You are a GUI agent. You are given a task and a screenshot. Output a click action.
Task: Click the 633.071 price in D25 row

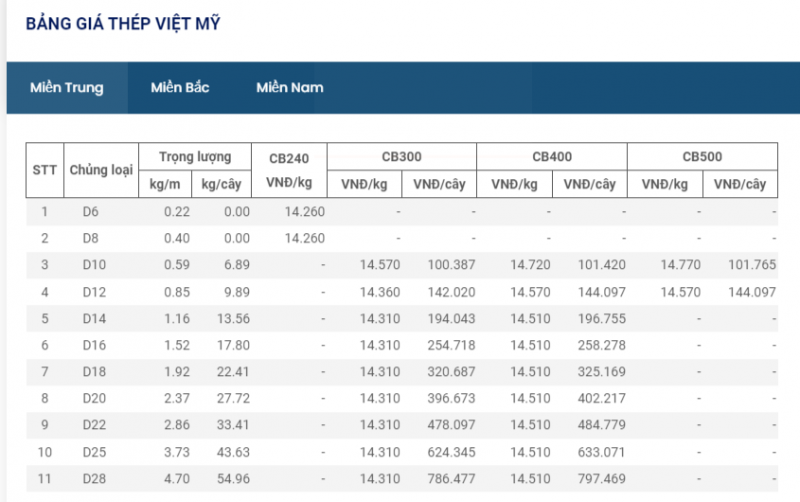click(601, 452)
